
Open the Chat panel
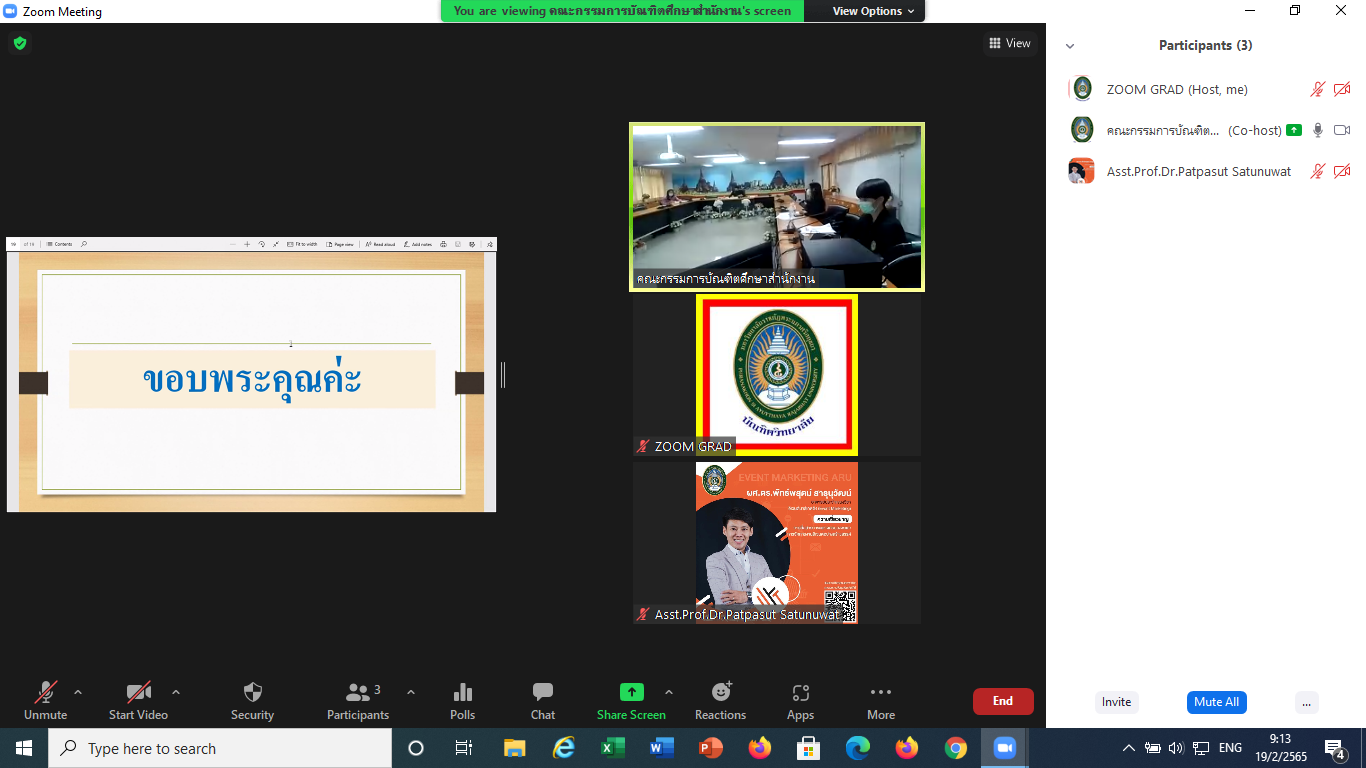tap(543, 700)
